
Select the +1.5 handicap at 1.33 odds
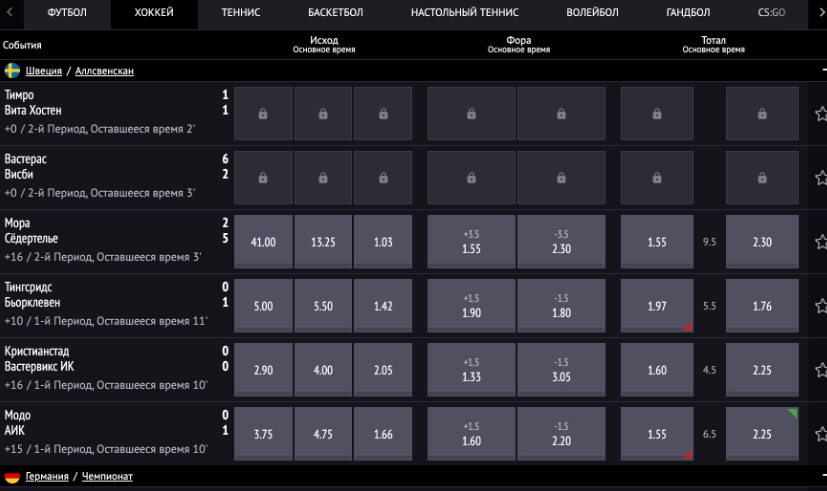pos(471,370)
